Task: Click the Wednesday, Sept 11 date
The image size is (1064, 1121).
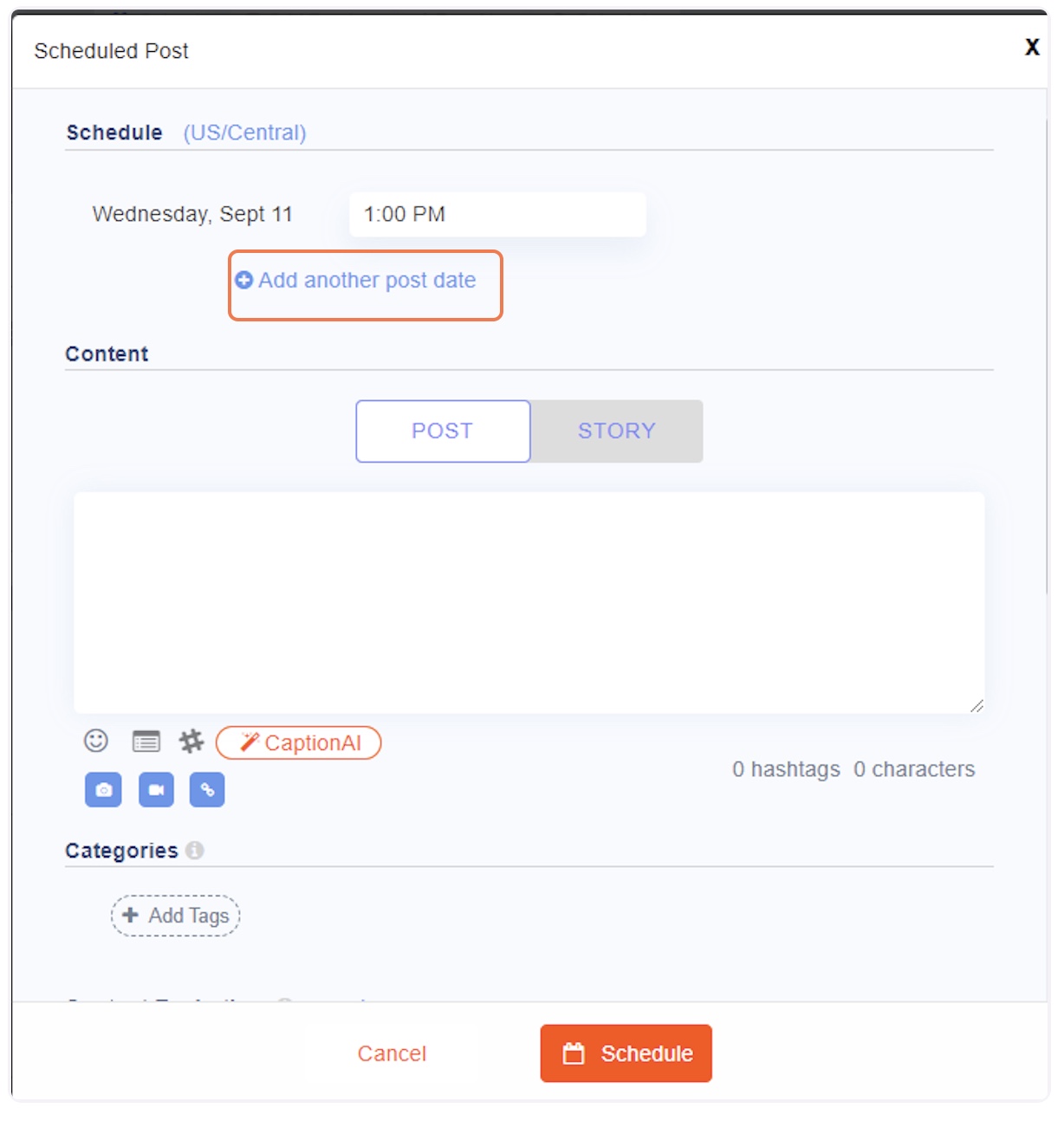Action: click(x=192, y=214)
